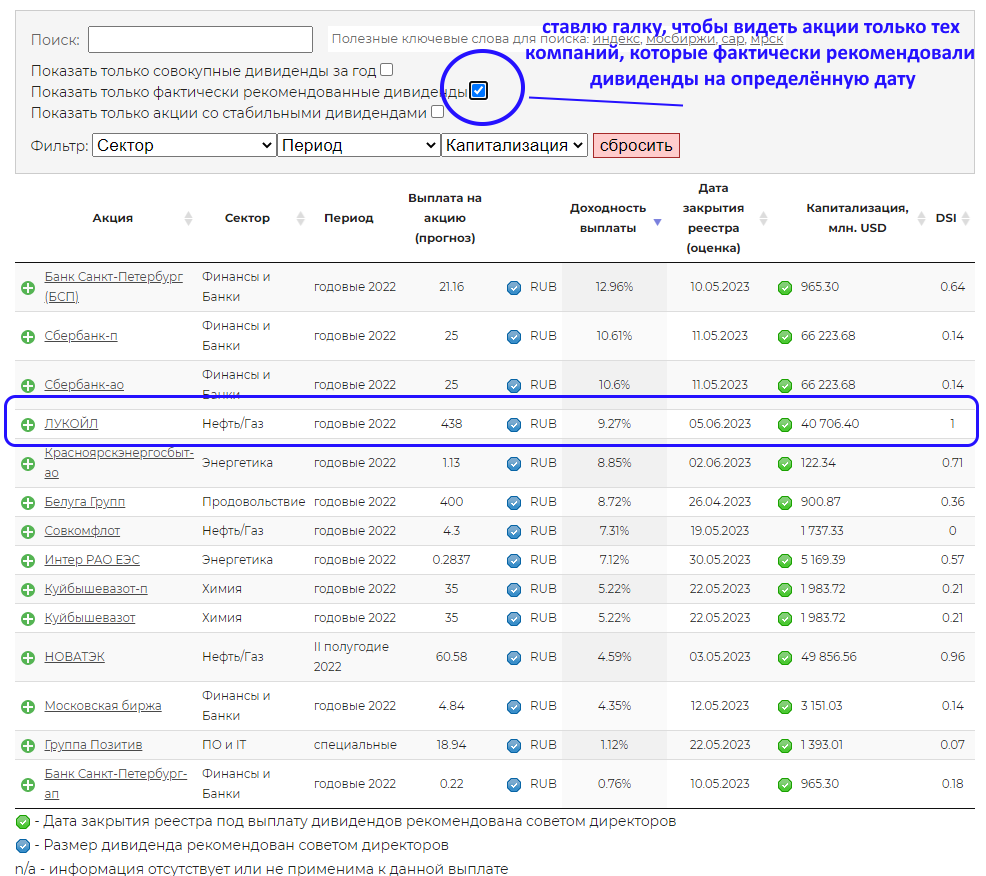
Task: Expand the Сбербанк-п row with plus icon
Action: coord(28,337)
